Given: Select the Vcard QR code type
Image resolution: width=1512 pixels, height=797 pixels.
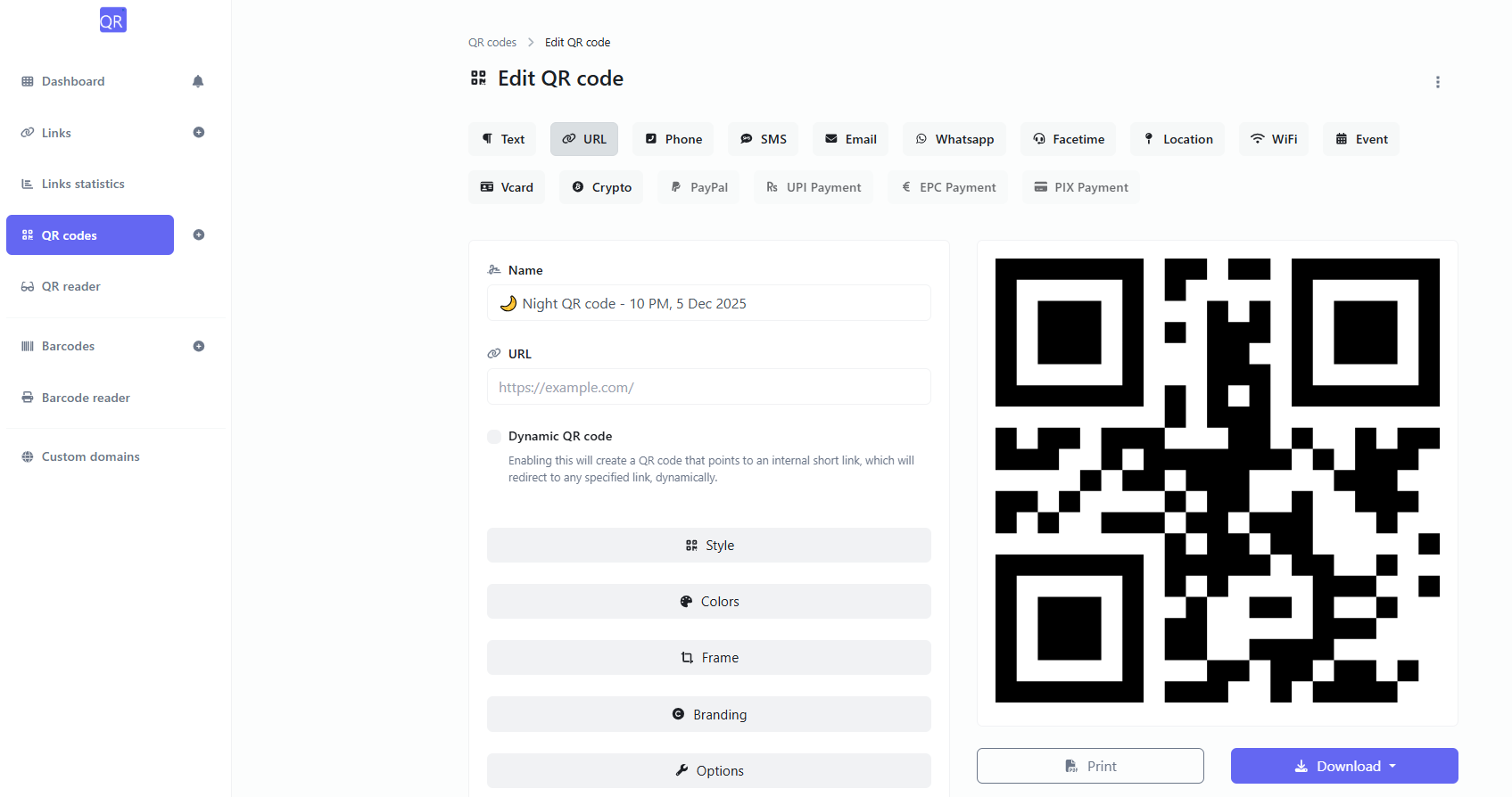Looking at the screenshot, I should [x=506, y=187].
